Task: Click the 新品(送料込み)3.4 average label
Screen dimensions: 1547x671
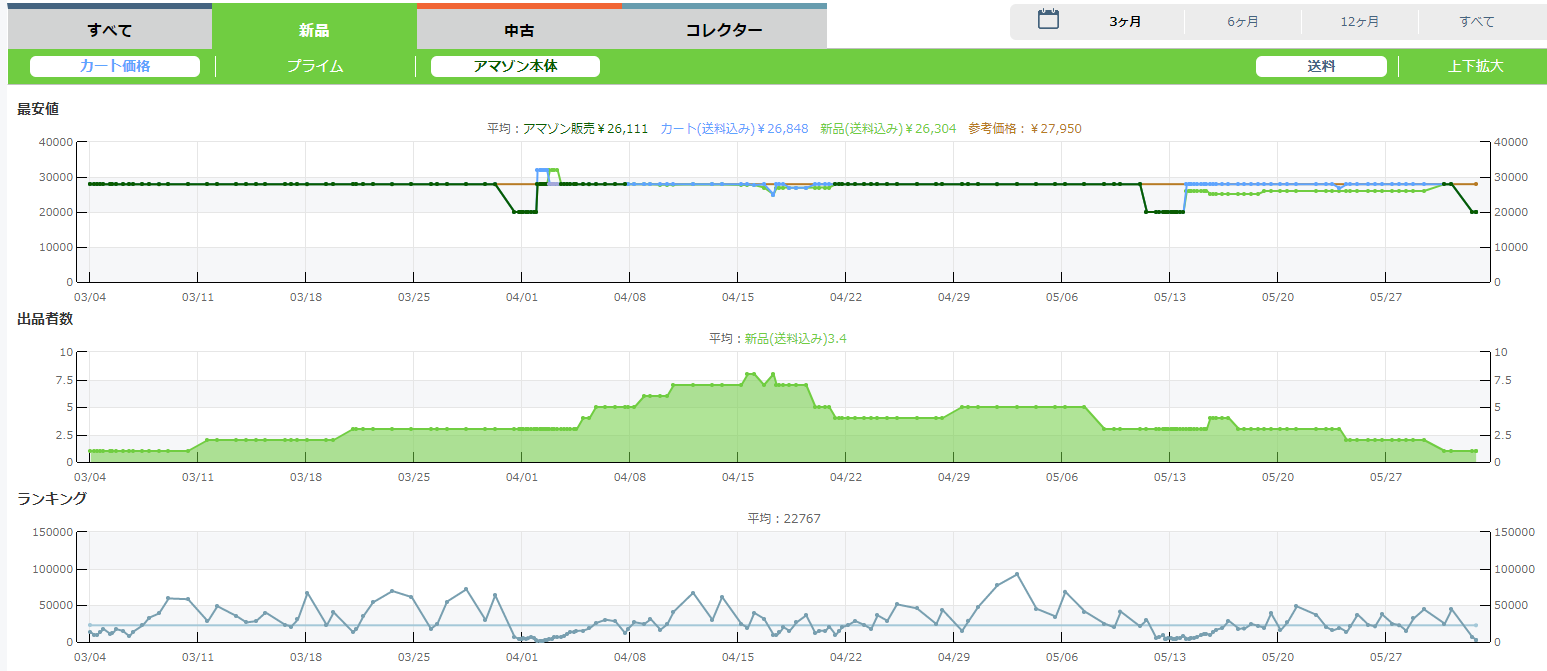Action: click(796, 339)
